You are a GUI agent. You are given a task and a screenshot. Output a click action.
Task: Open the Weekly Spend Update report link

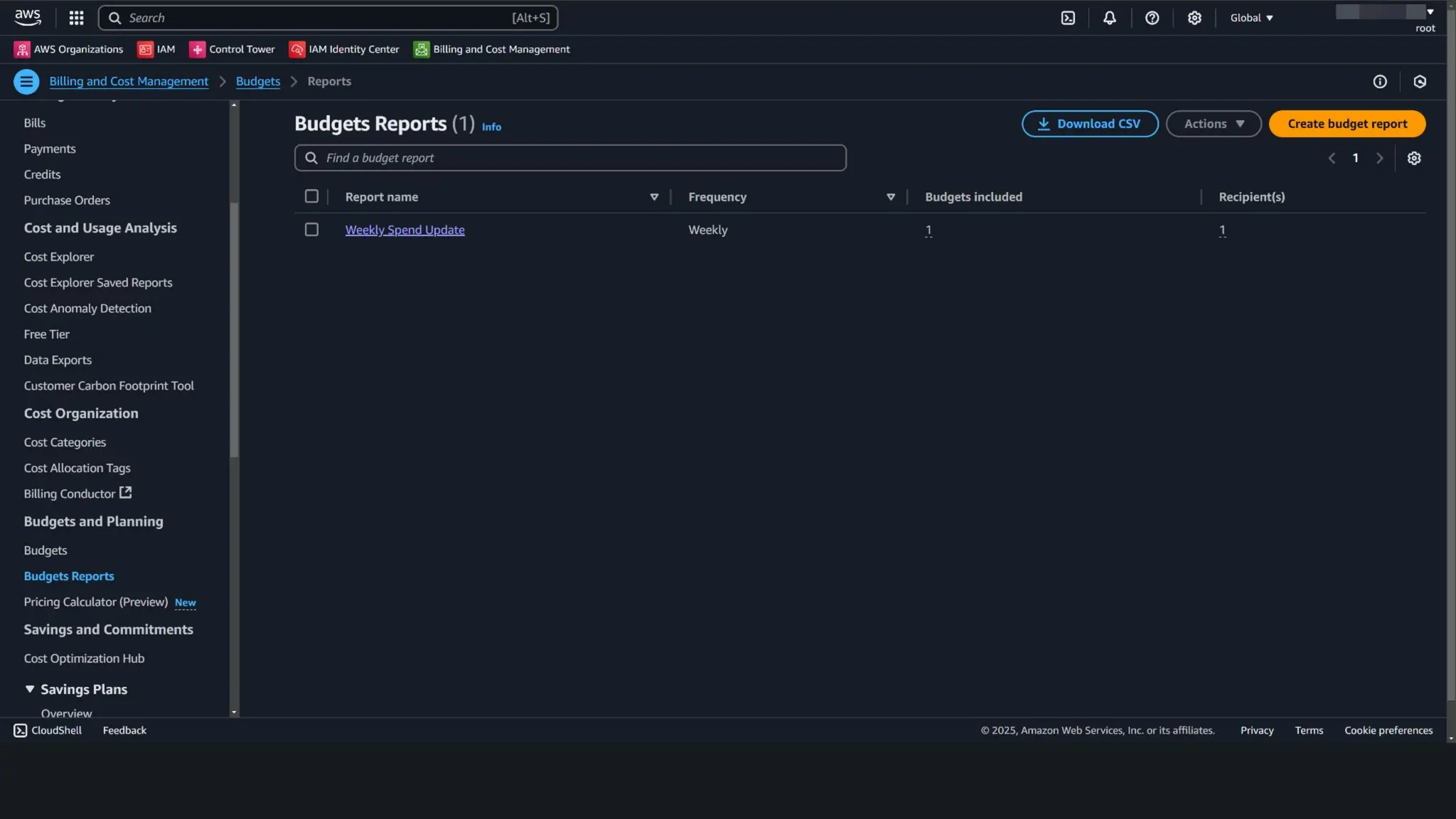[x=405, y=230]
